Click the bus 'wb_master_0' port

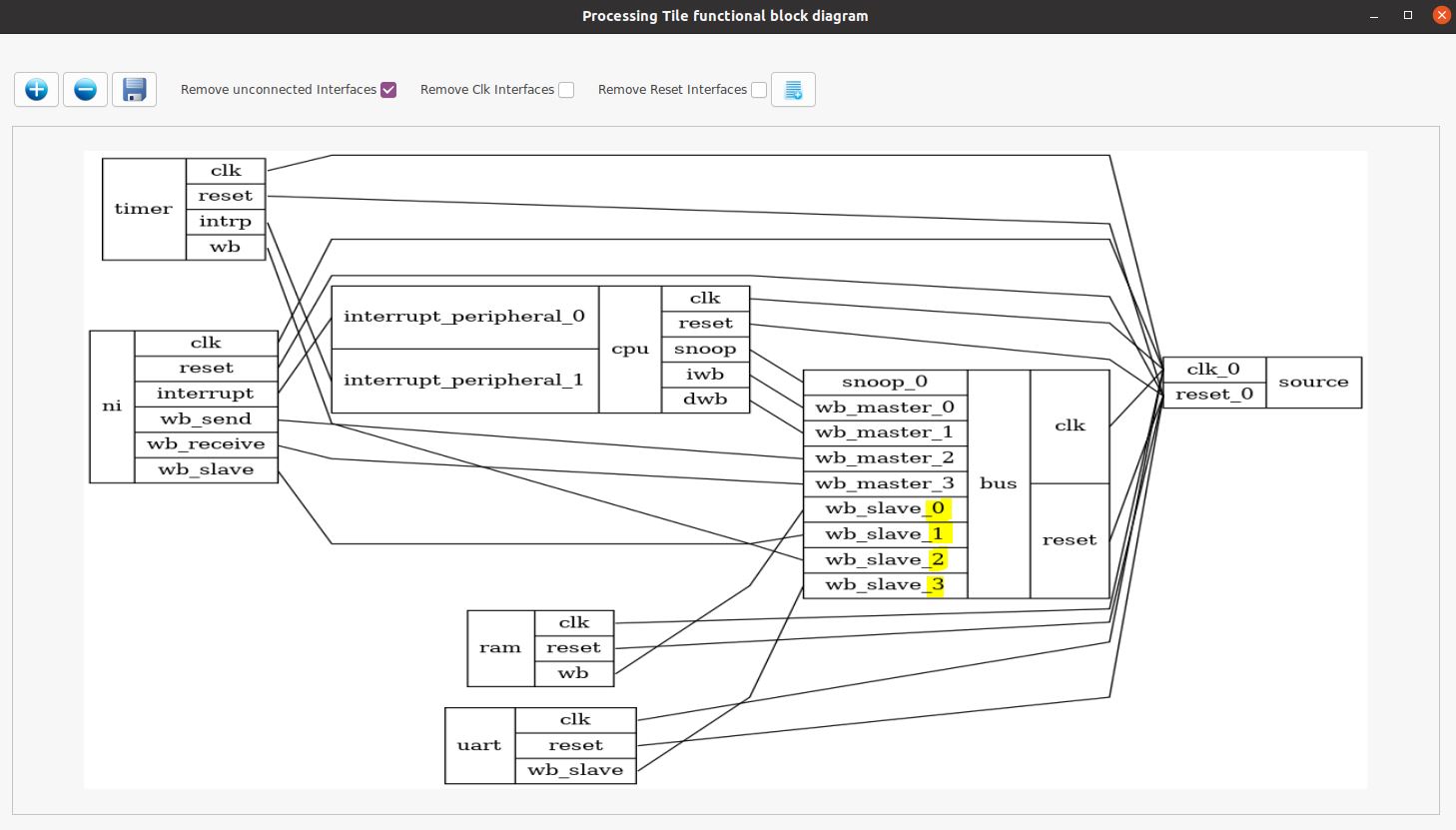885,408
